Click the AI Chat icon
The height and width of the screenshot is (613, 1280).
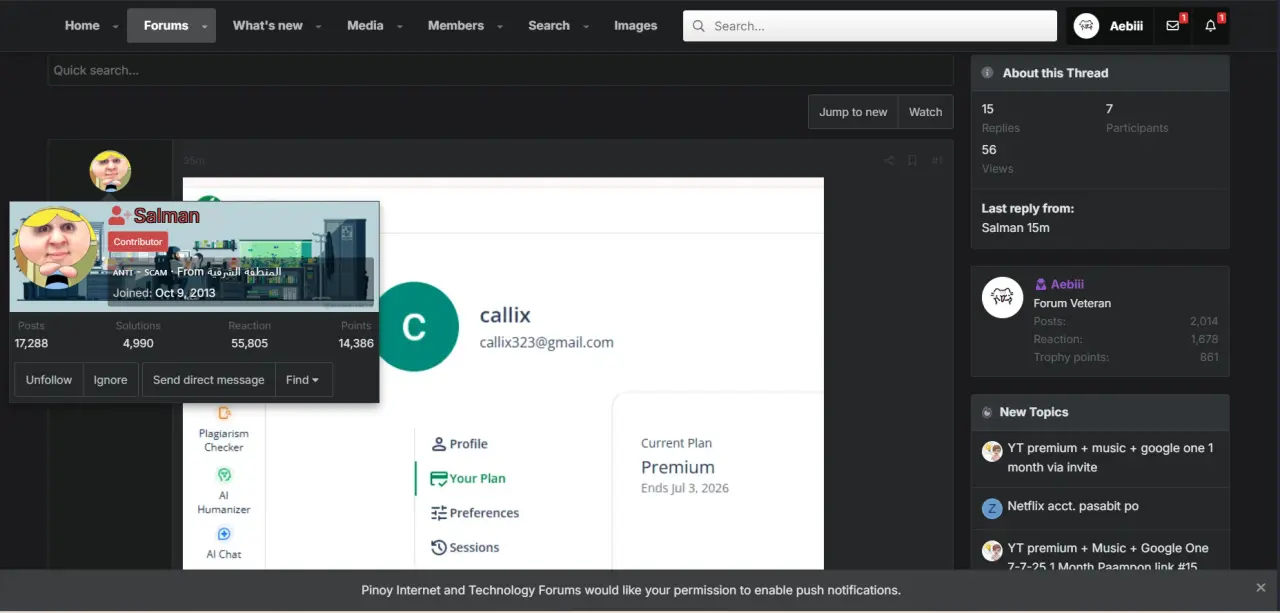[224, 534]
